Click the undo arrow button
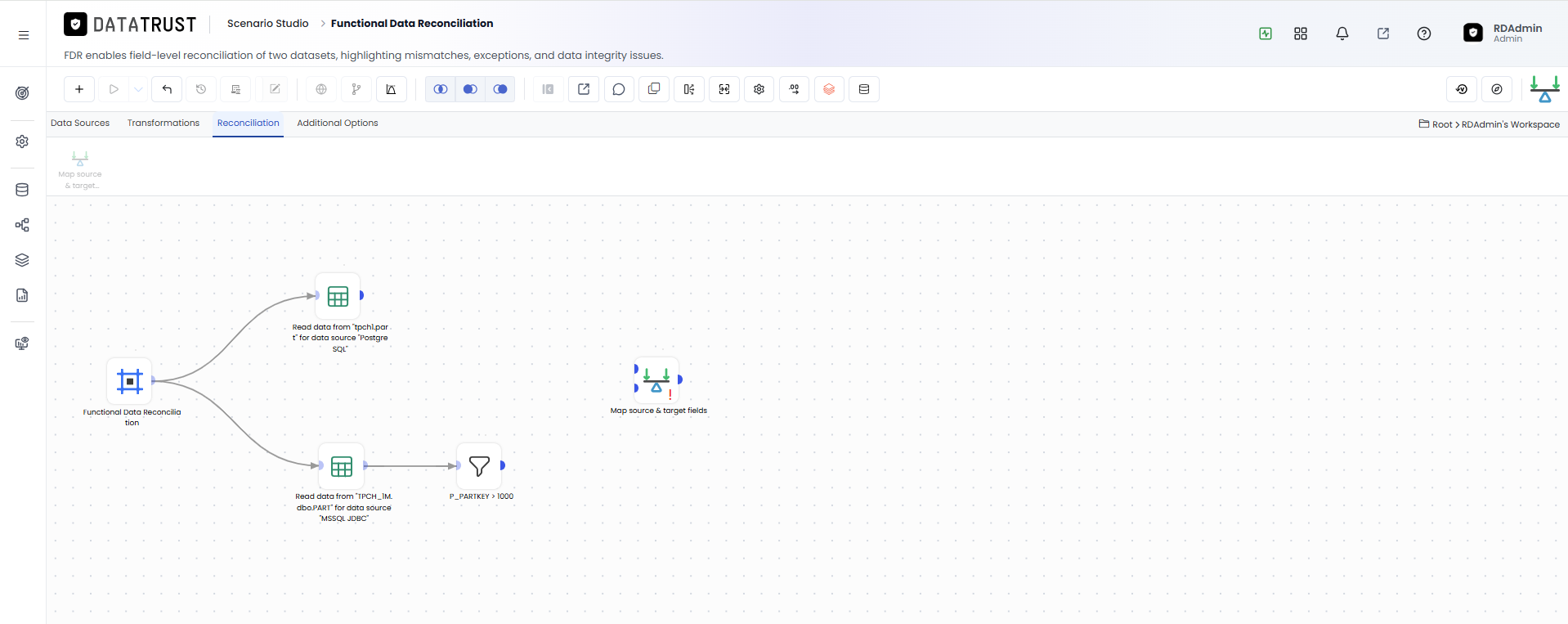This screenshot has width=1568, height=624. pyautogui.click(x=167, y=89)
